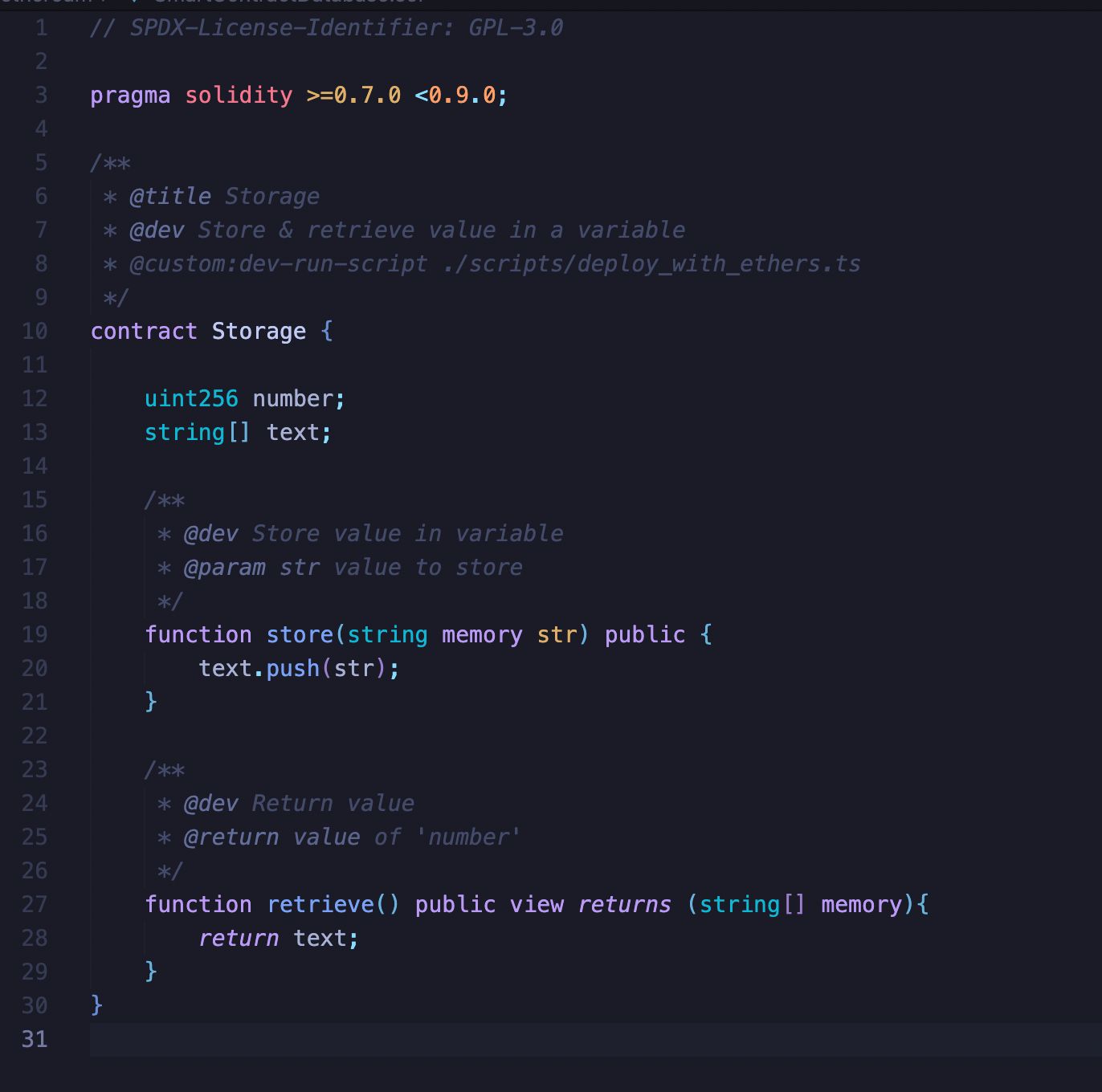The width and height of the screenshot is (1102, 1092).
Task: Click line number 19 in the gutter
Action: [35, 635]
